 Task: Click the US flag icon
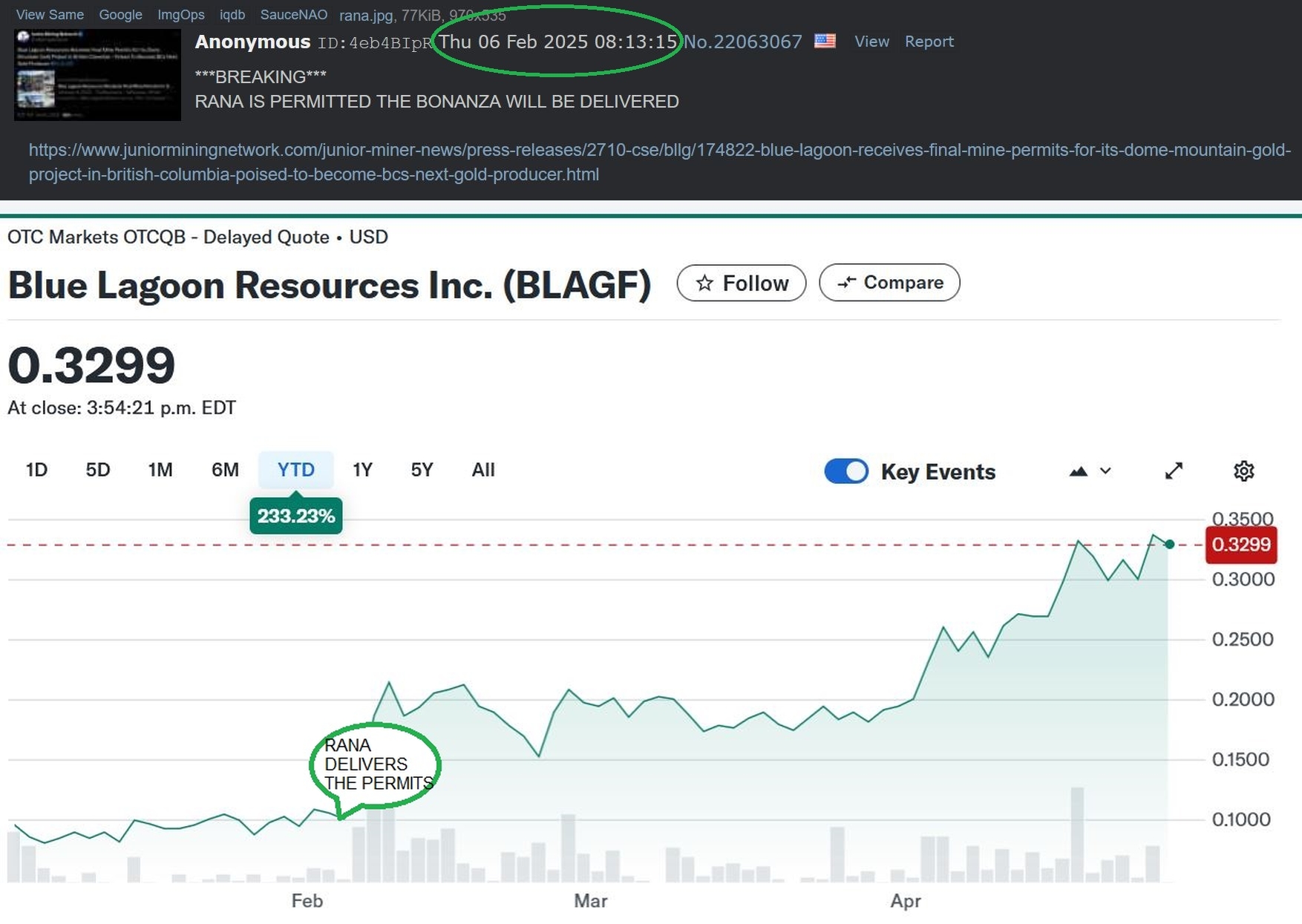(x=825, y=41)
